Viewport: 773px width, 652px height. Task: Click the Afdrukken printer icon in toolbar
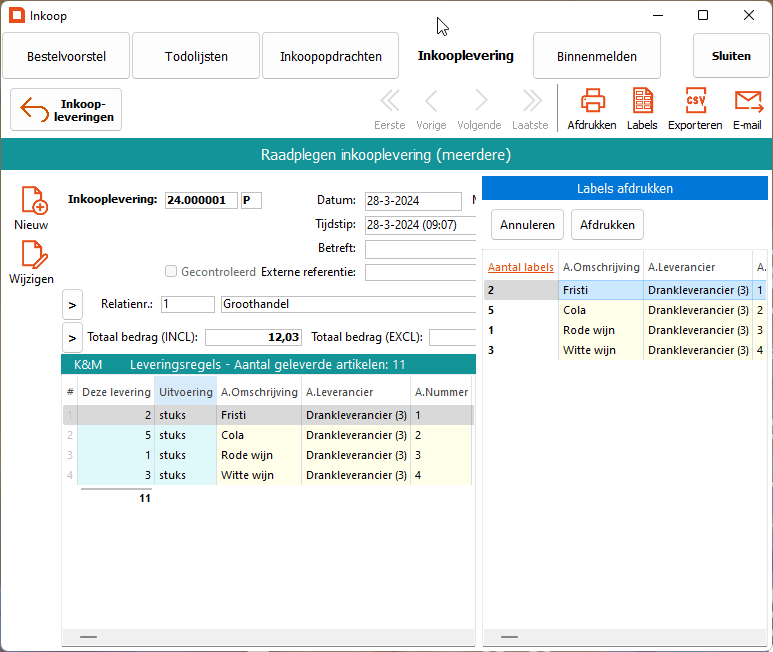click(x=592, y=101)
